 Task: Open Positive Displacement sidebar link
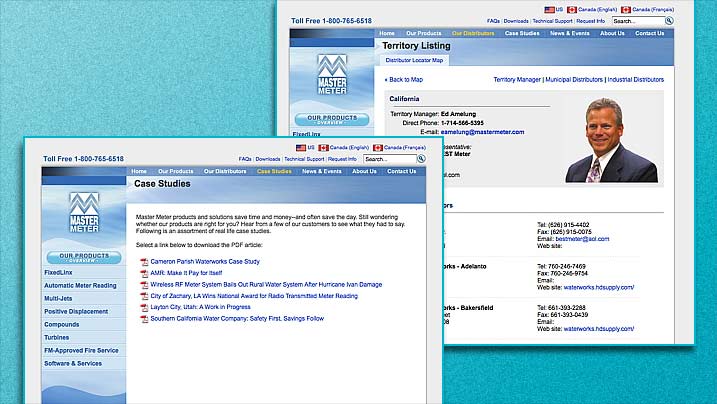pyautogui.click(x=76, y=312)
